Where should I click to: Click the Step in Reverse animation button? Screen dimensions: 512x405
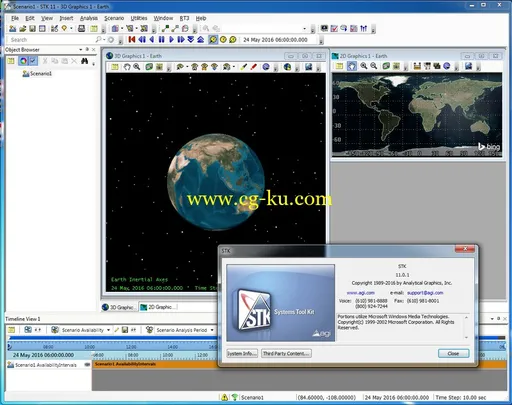tap(142, 40)
